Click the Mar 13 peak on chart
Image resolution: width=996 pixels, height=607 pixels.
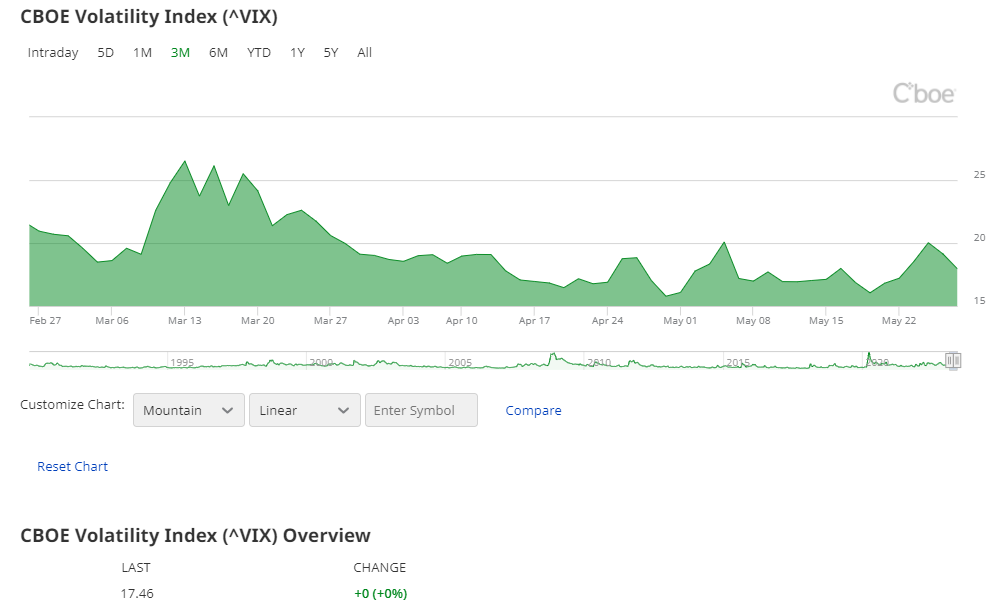click(x=185, y=161)
